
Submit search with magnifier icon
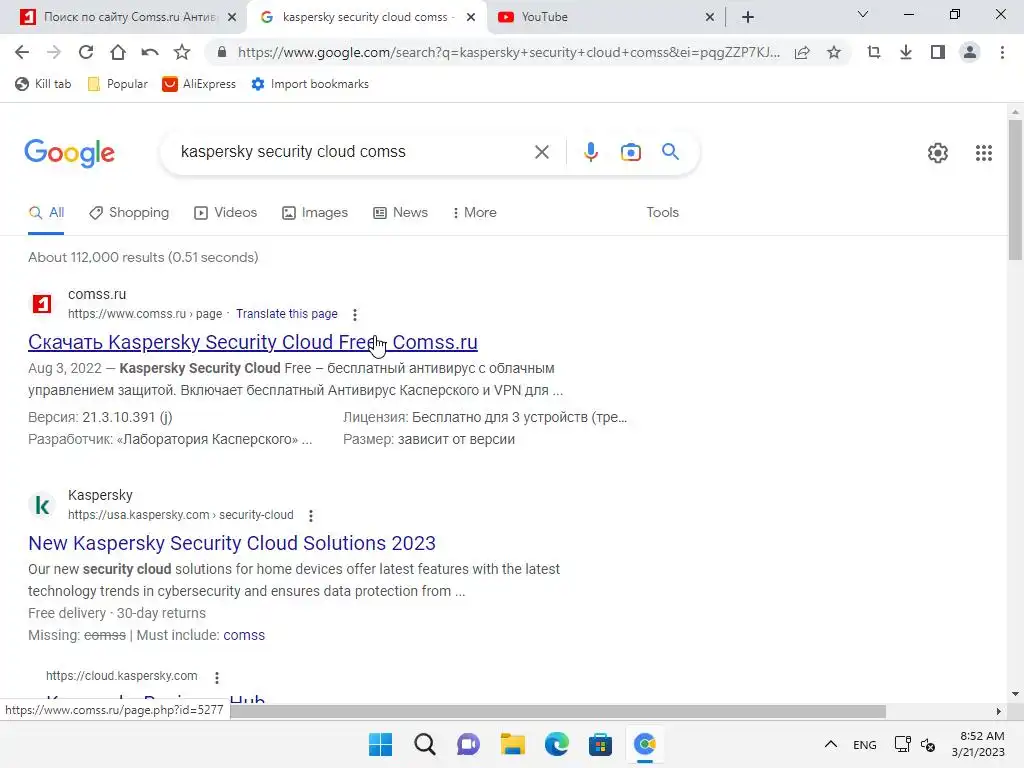coord(670,152)
